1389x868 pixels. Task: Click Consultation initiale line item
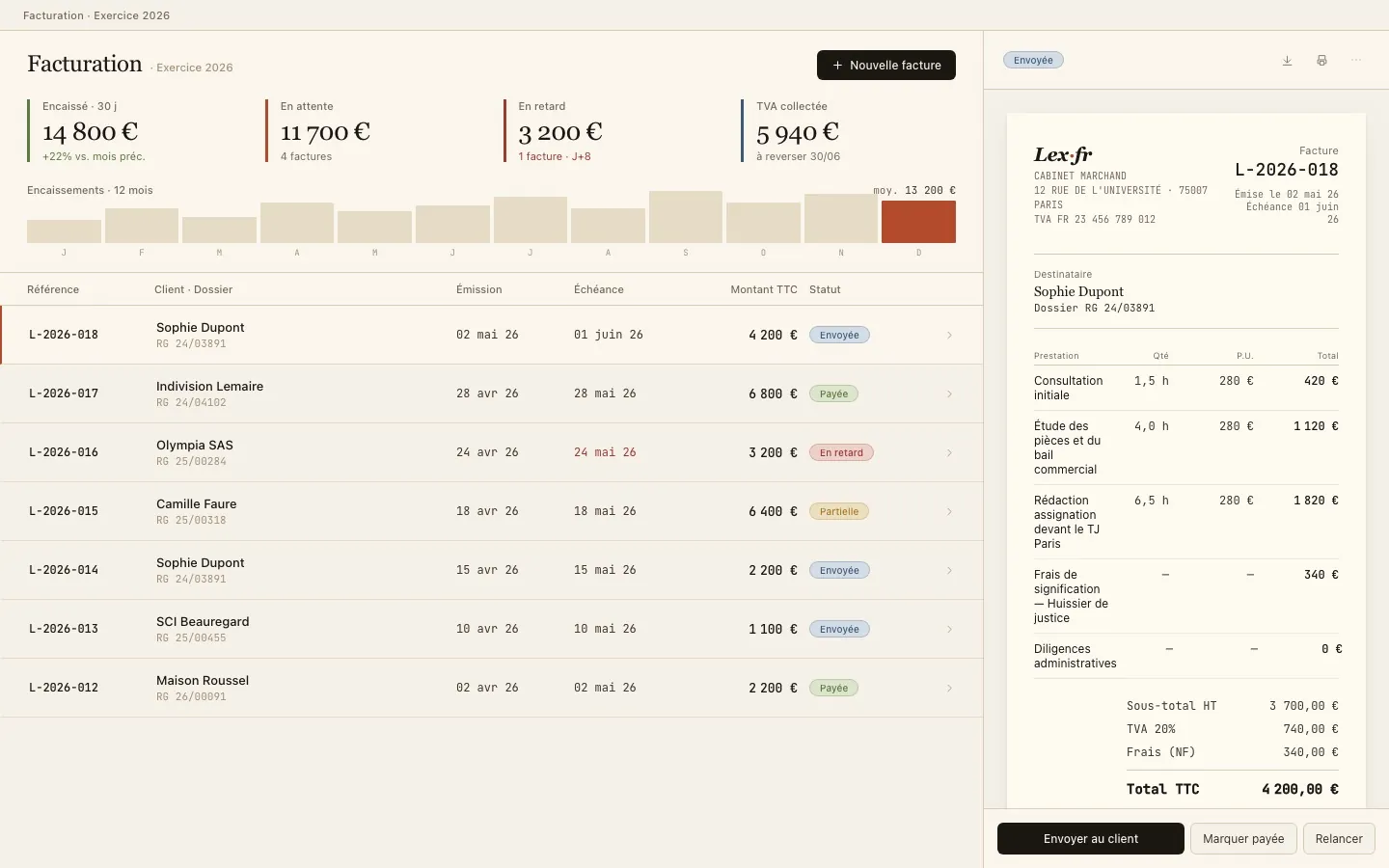1068,388
